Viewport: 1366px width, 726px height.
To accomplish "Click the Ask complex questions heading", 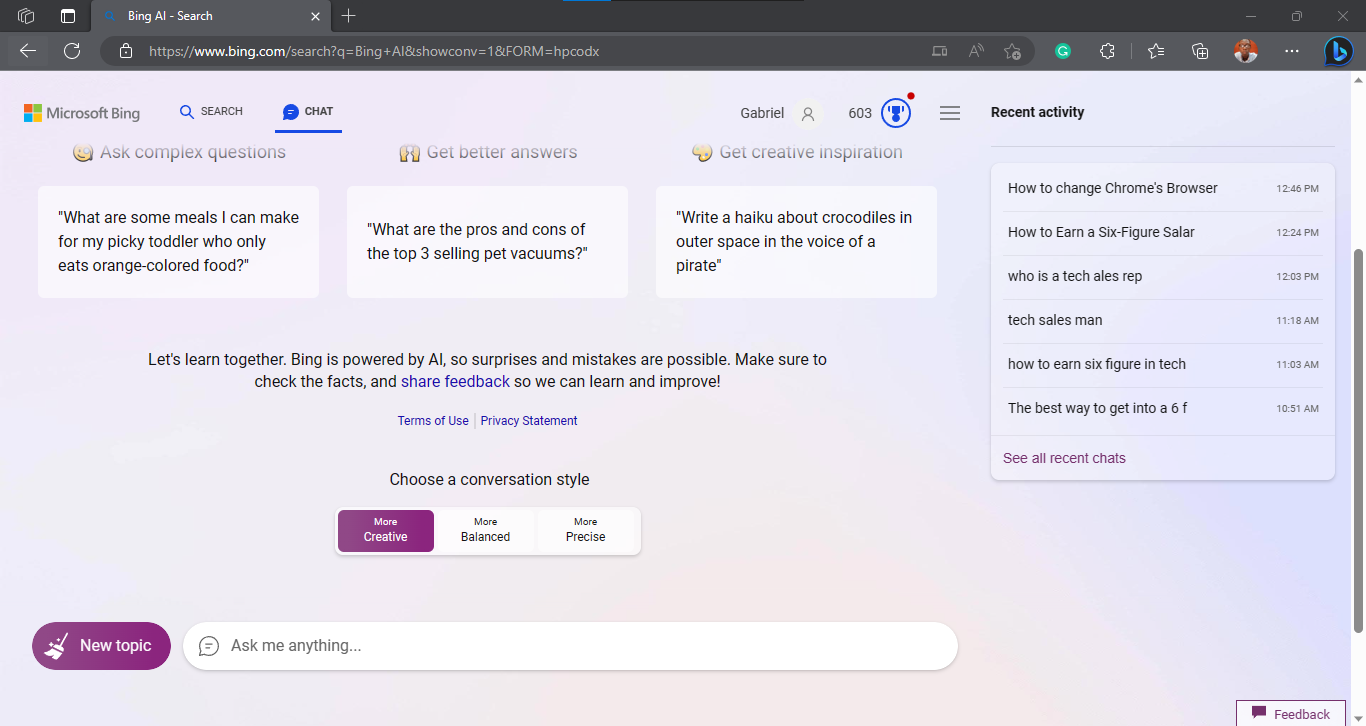I will coord(179,152).
